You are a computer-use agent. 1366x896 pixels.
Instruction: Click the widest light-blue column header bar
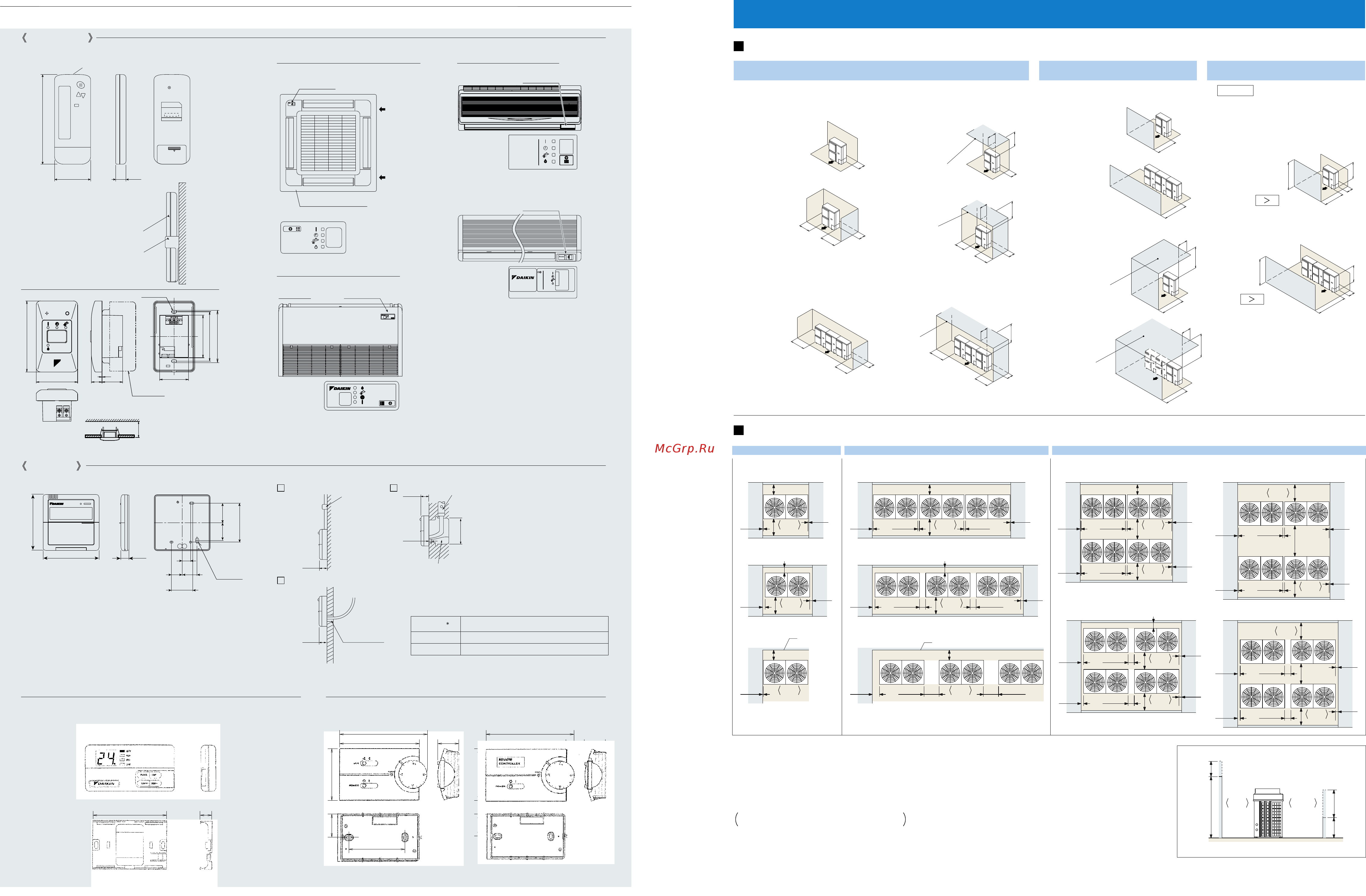1208,451
